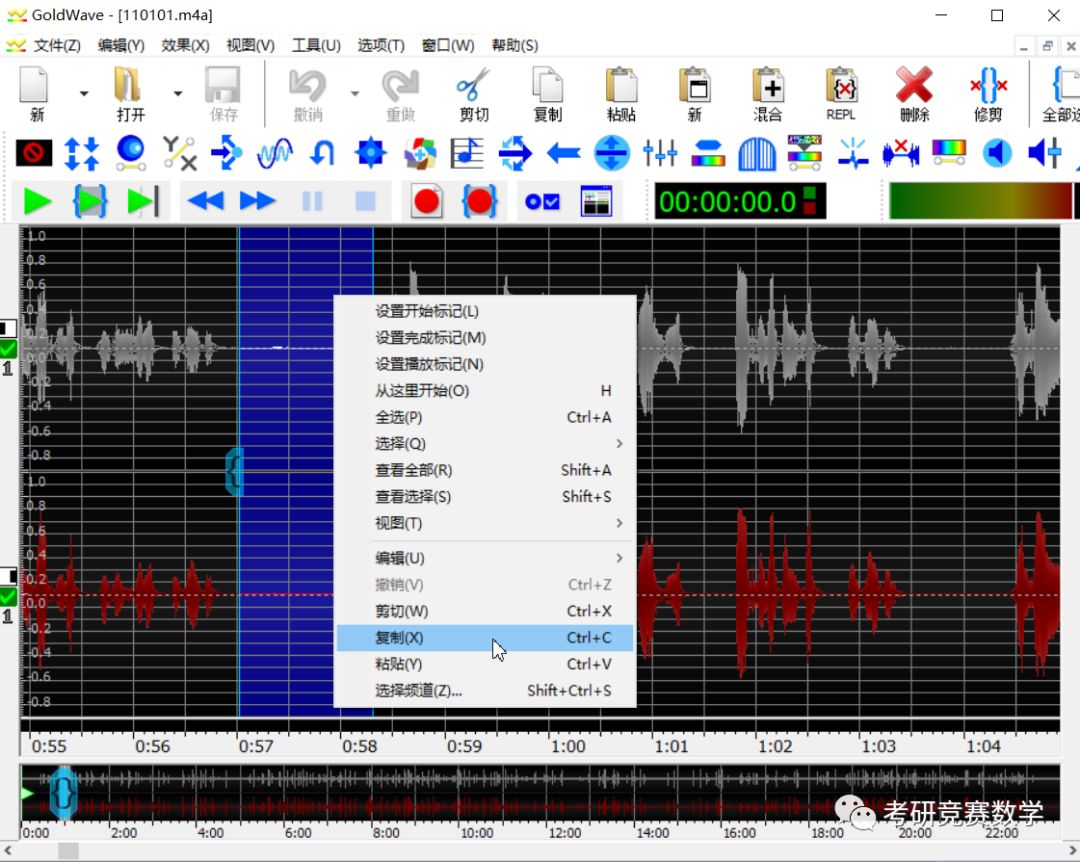
Task: Toggle the green checkmark for the lower red channel
Action: tap(8, 596)
